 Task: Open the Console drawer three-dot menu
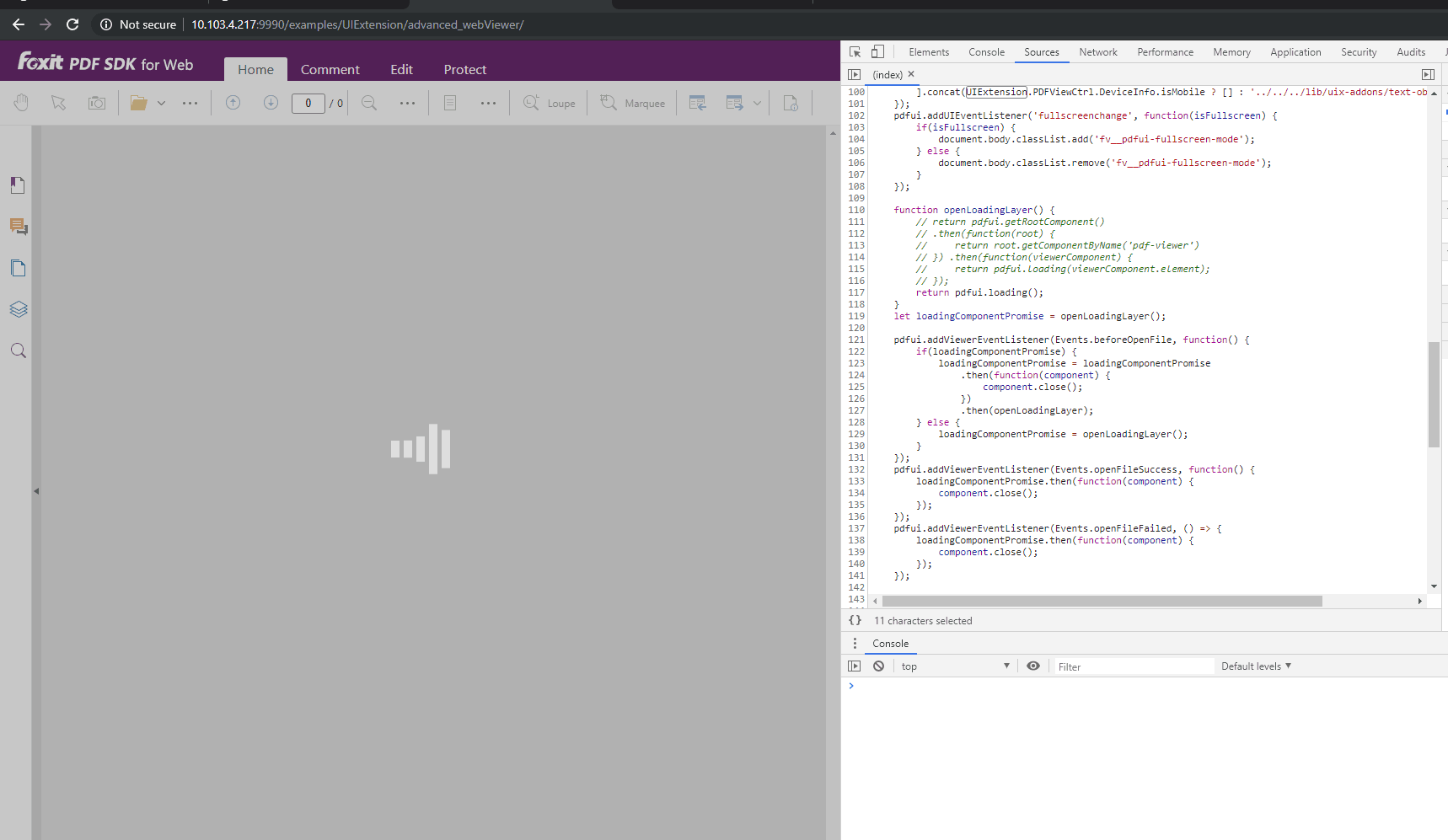tap(855, 643)
